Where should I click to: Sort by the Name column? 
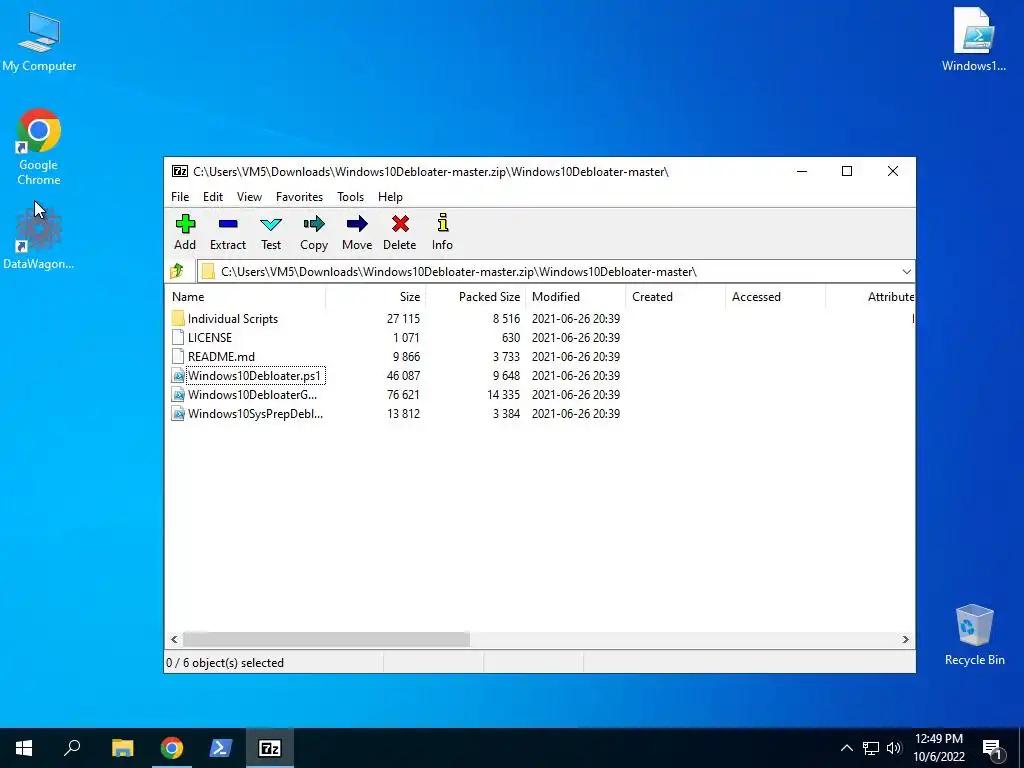(x=246, y=296)
